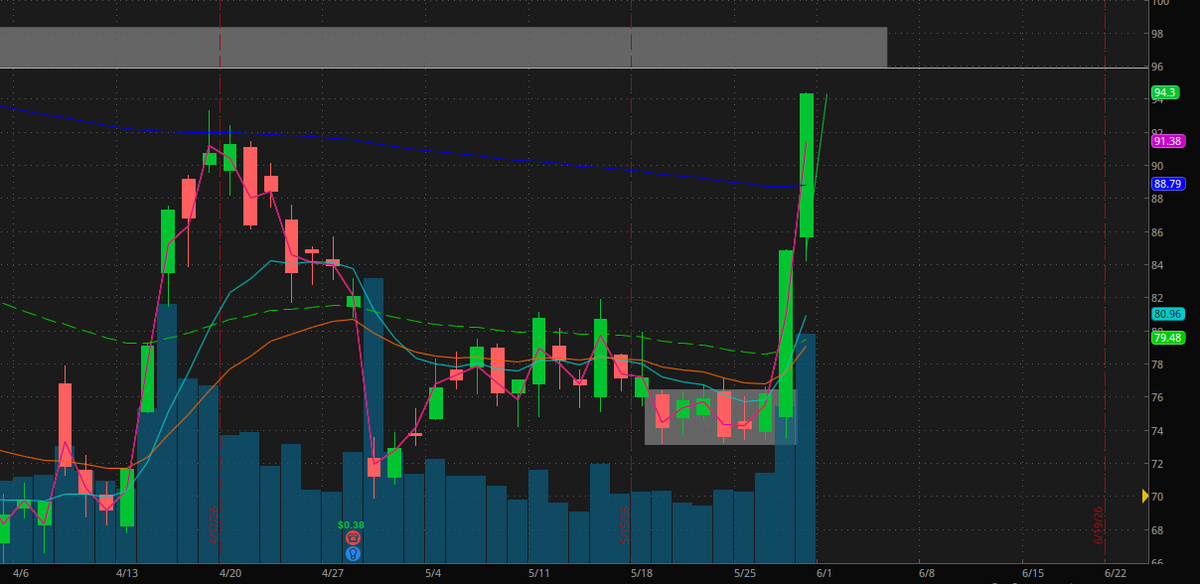Click the red earnings call phone icon

click(x=352, y=538)
